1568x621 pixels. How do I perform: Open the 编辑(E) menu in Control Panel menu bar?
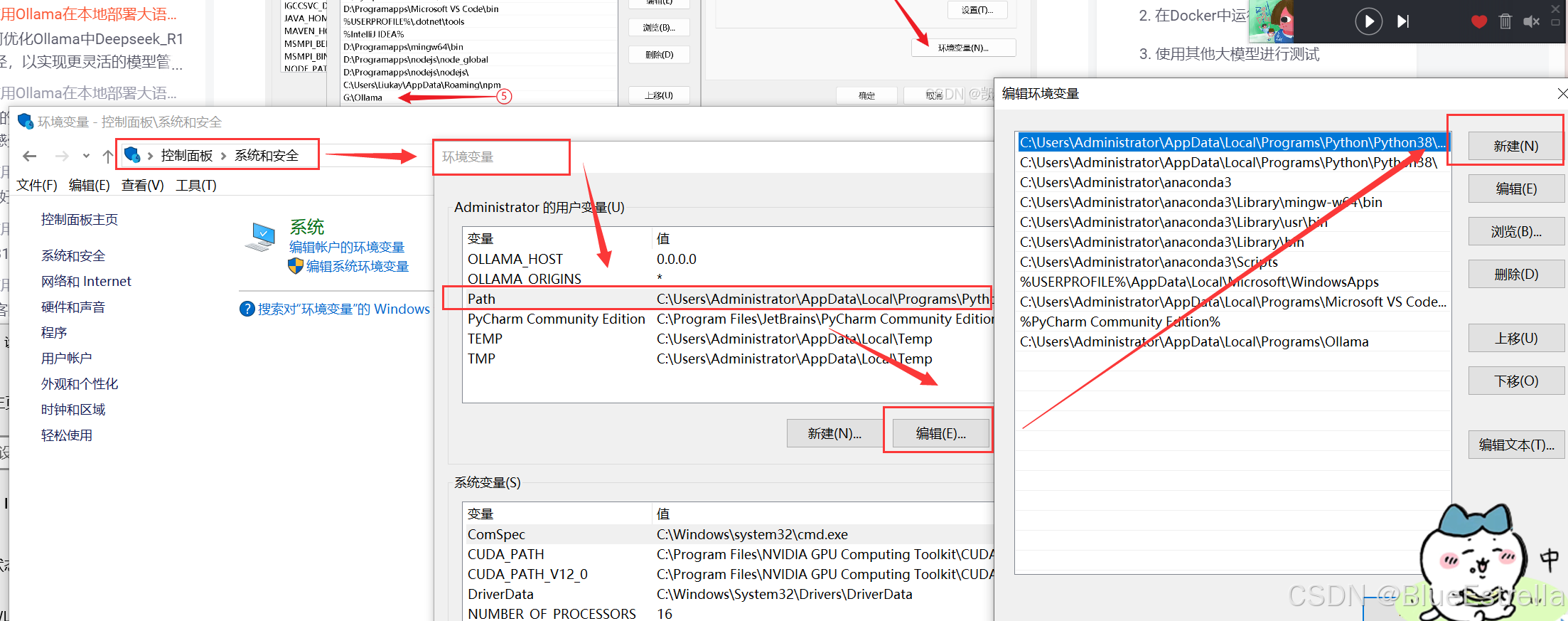pos(90,186)
